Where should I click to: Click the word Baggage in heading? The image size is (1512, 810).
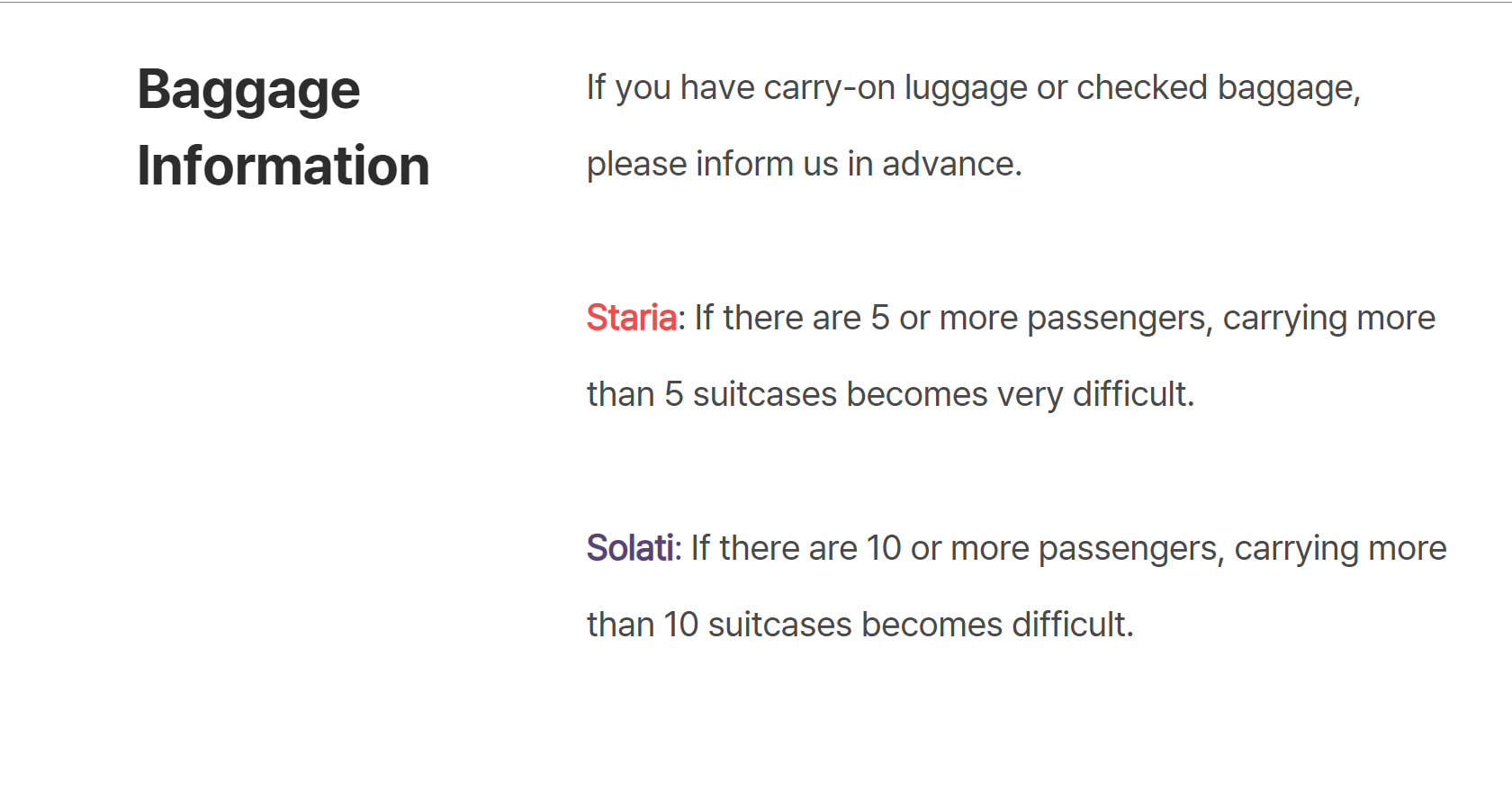[x=248, y=90]
